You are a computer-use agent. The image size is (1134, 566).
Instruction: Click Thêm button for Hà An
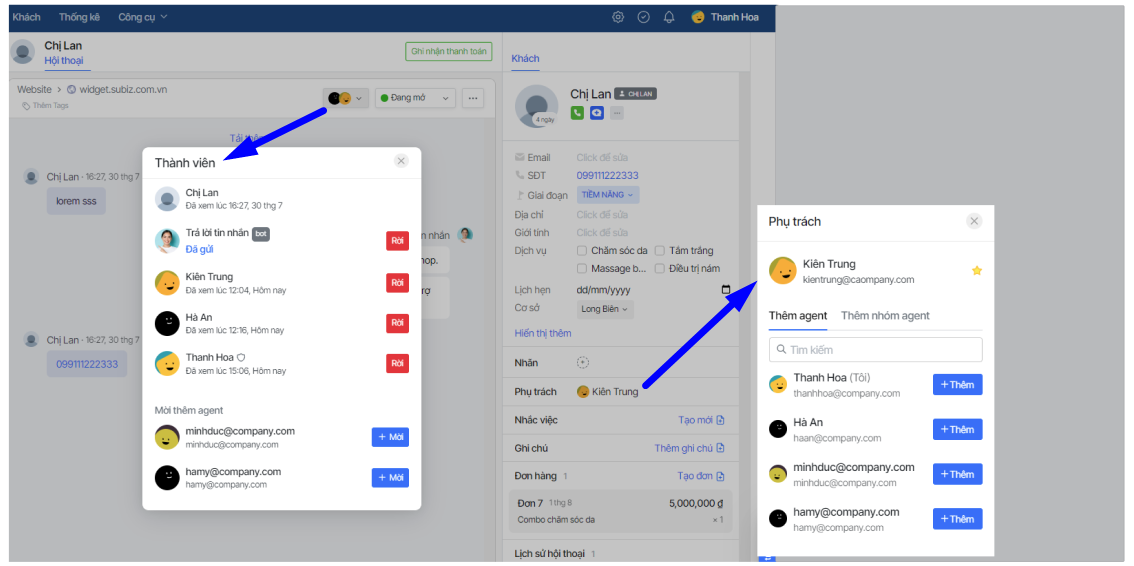(957, 429)
